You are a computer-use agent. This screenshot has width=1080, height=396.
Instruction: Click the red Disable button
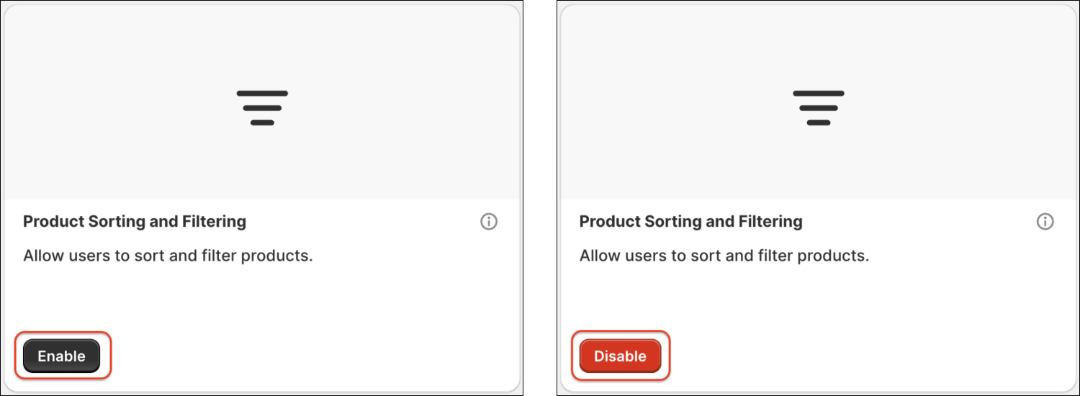pos(620,356)
